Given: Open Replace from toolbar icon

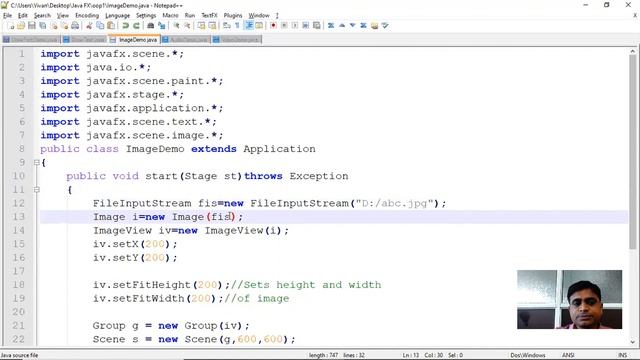Looking at the screenshot, I should [x=162, y=26].
